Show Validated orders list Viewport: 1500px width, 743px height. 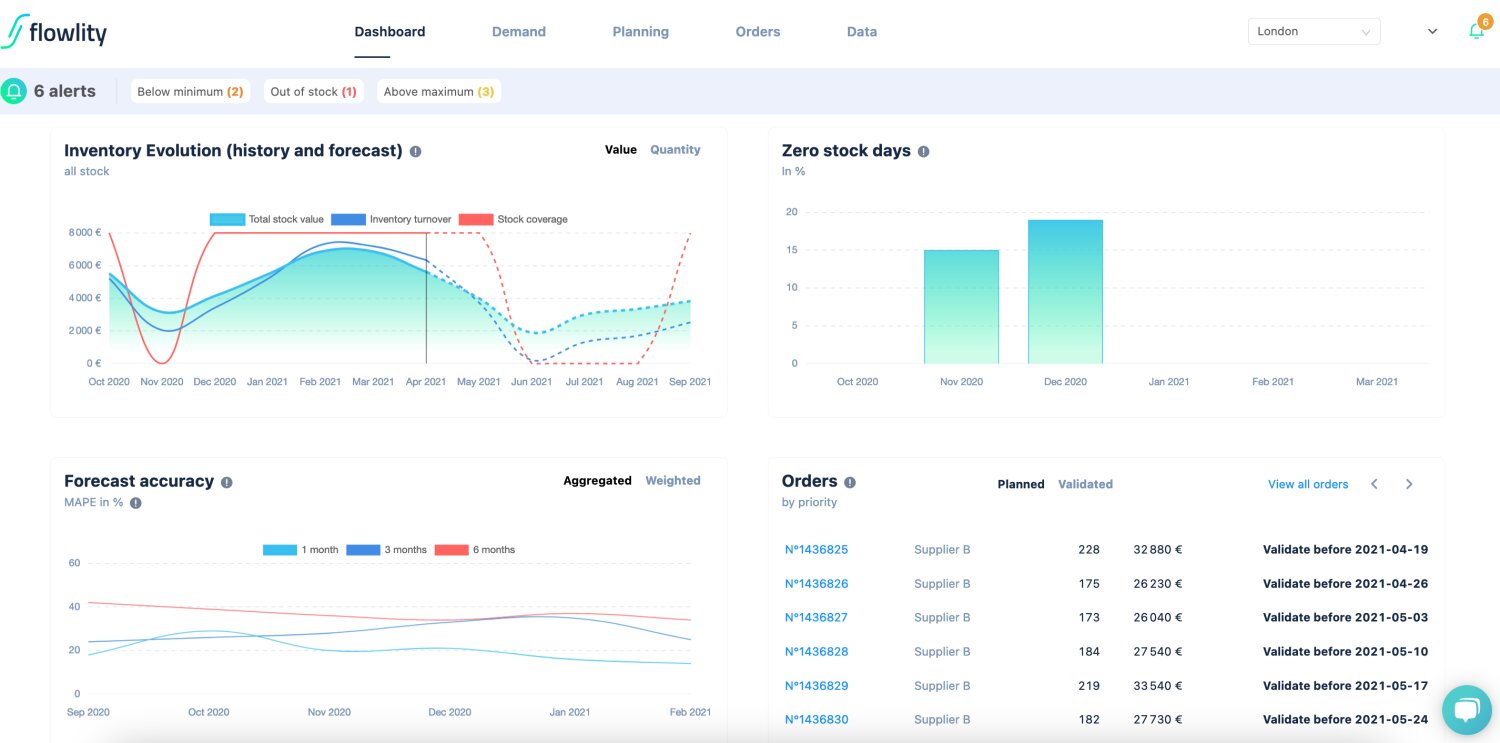click(x=1085, y=484)
